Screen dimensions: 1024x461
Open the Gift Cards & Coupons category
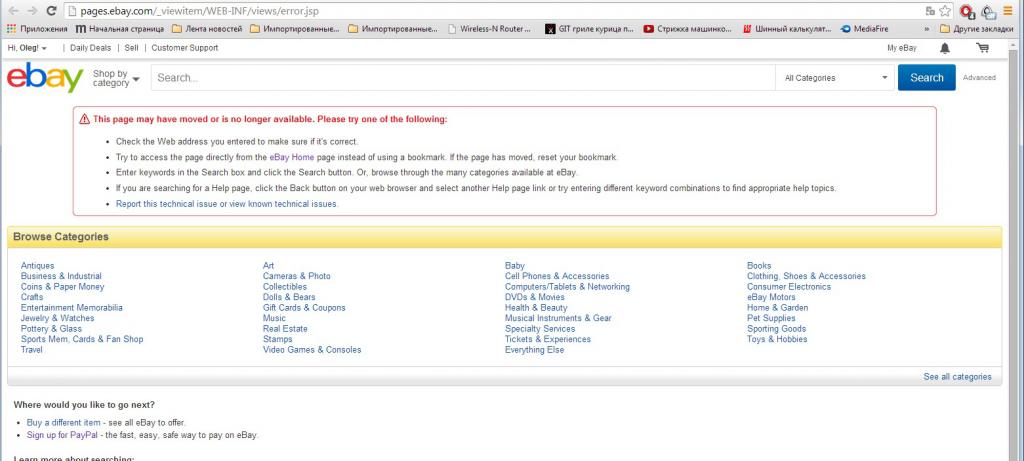[304, 308]
